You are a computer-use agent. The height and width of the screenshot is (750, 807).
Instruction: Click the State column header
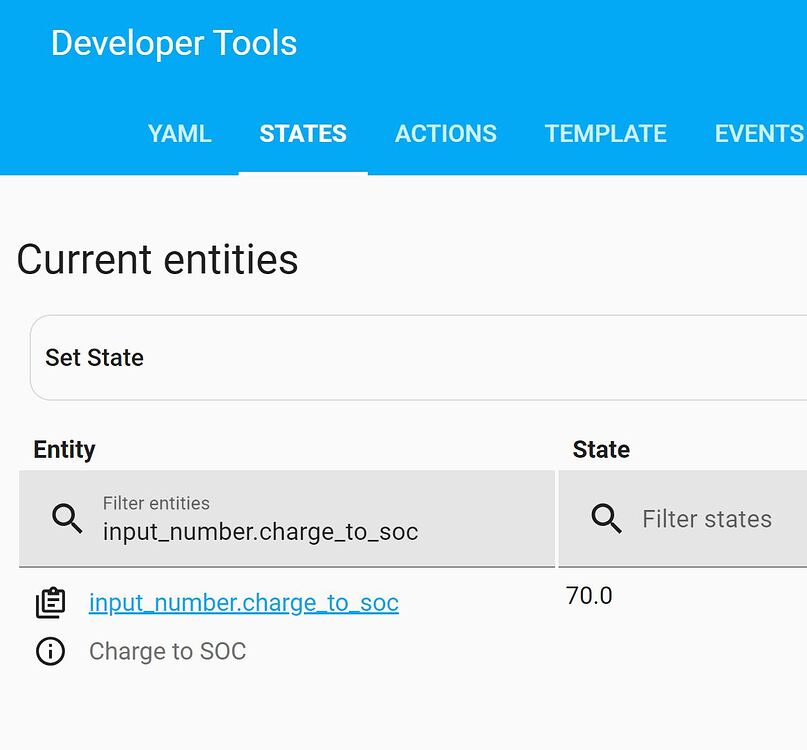coord(601,450)
